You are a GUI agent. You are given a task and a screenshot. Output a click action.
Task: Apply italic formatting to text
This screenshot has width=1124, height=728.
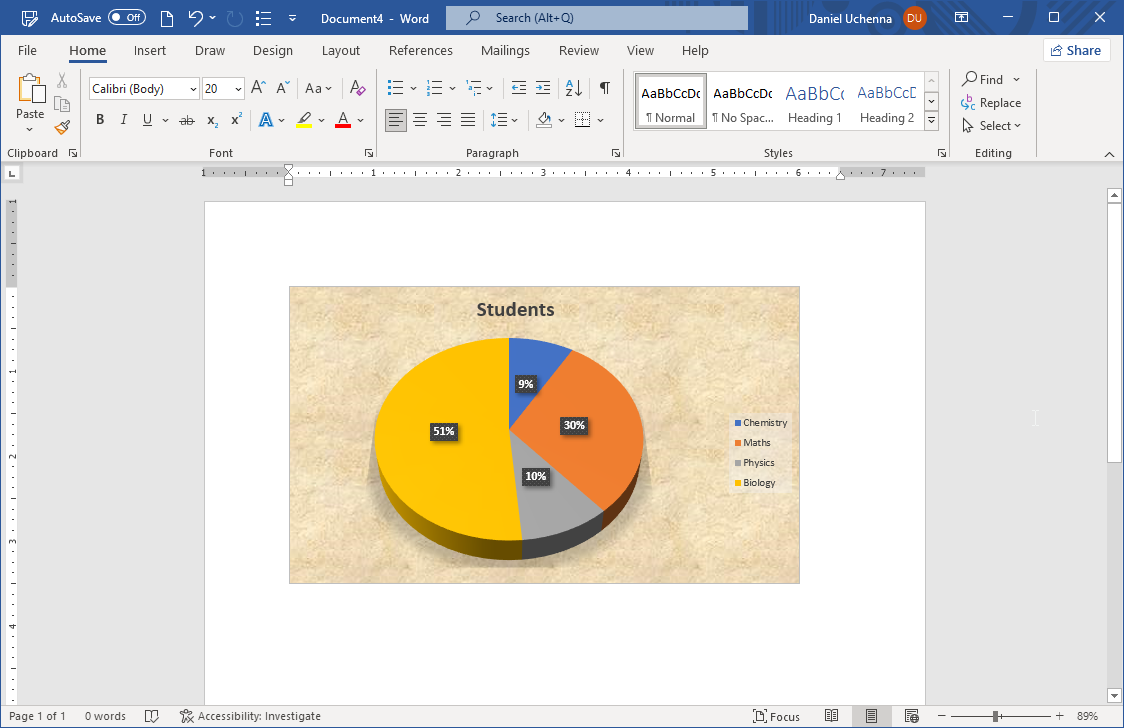point(123,119)
